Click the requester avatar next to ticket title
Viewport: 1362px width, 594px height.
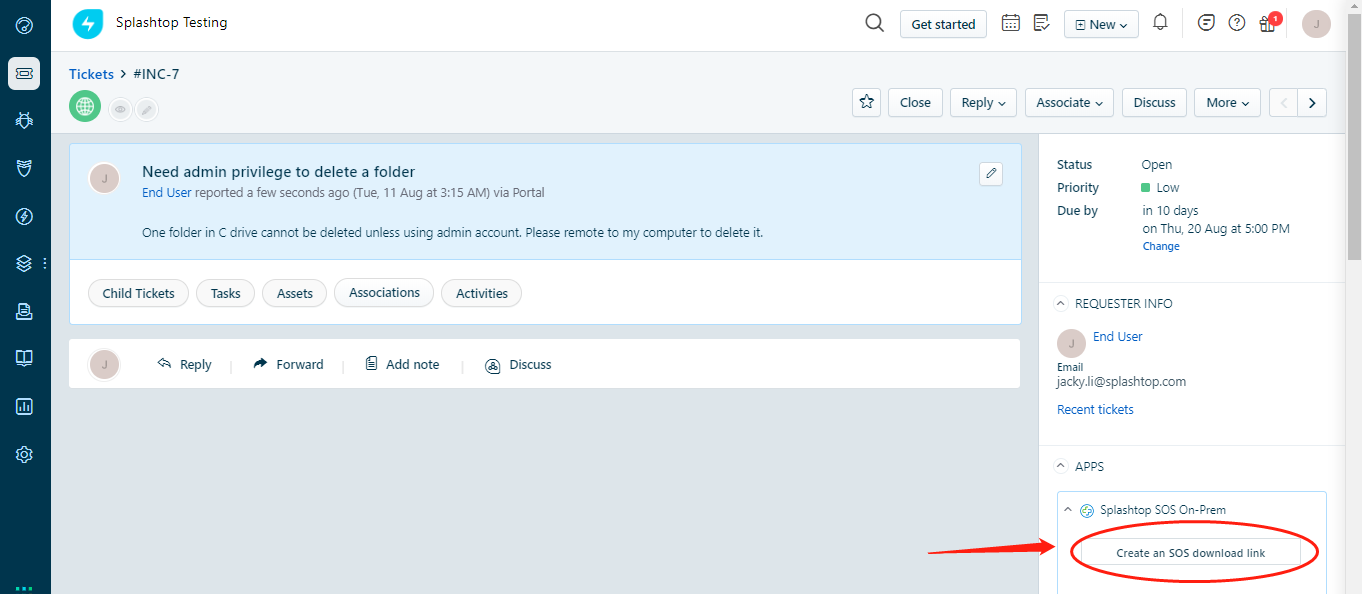(x=104, y=179)
